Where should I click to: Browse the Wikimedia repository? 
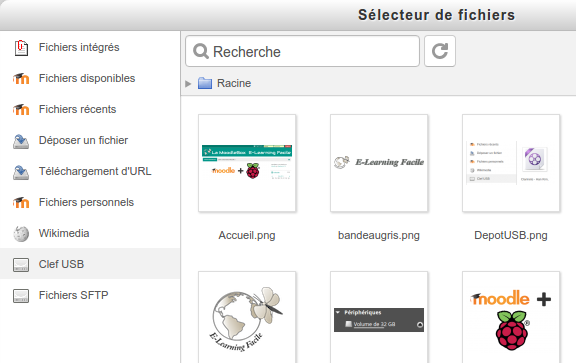pos(90,233)
